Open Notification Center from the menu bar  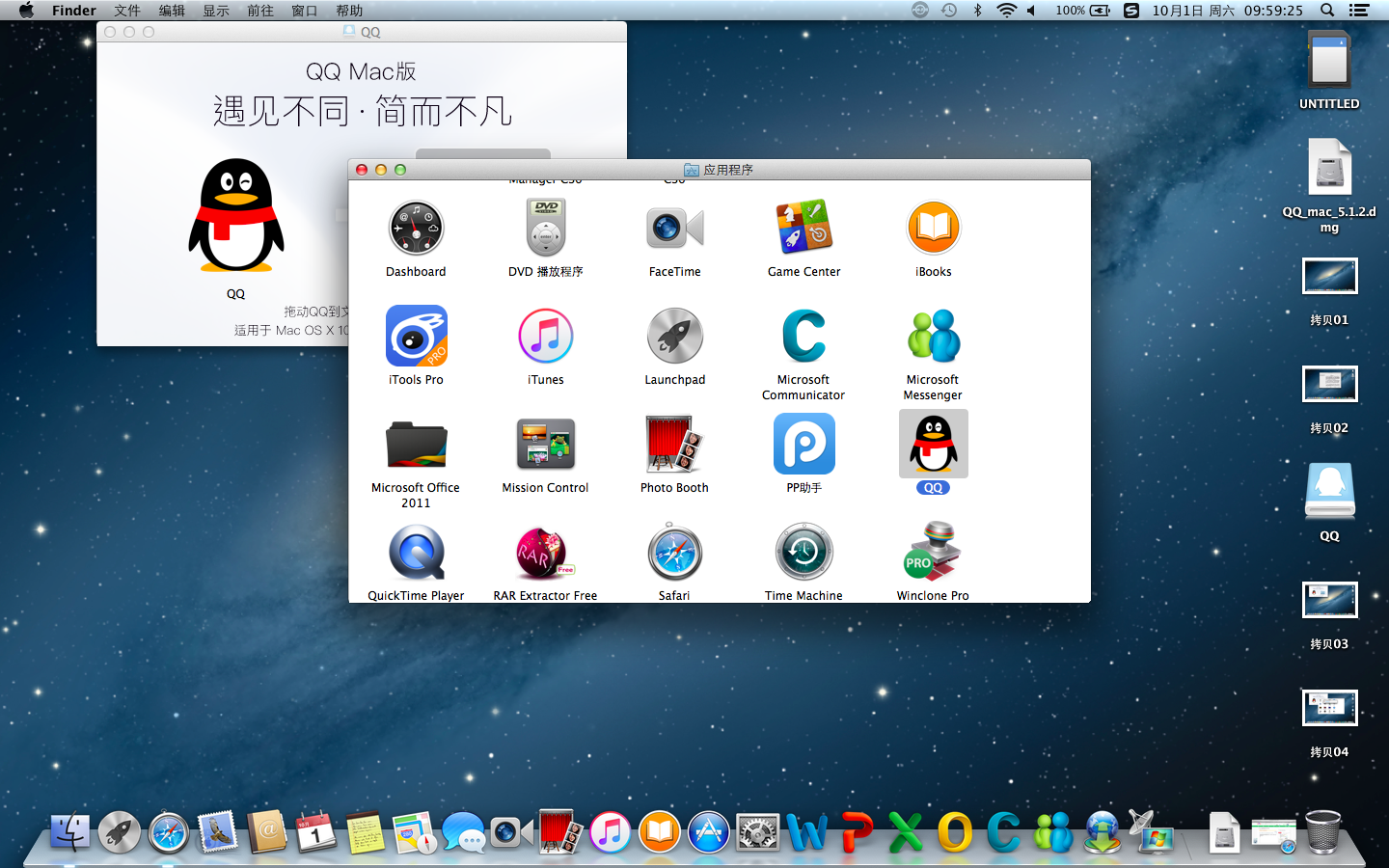pyautogui.click(x=1359, y=11)
